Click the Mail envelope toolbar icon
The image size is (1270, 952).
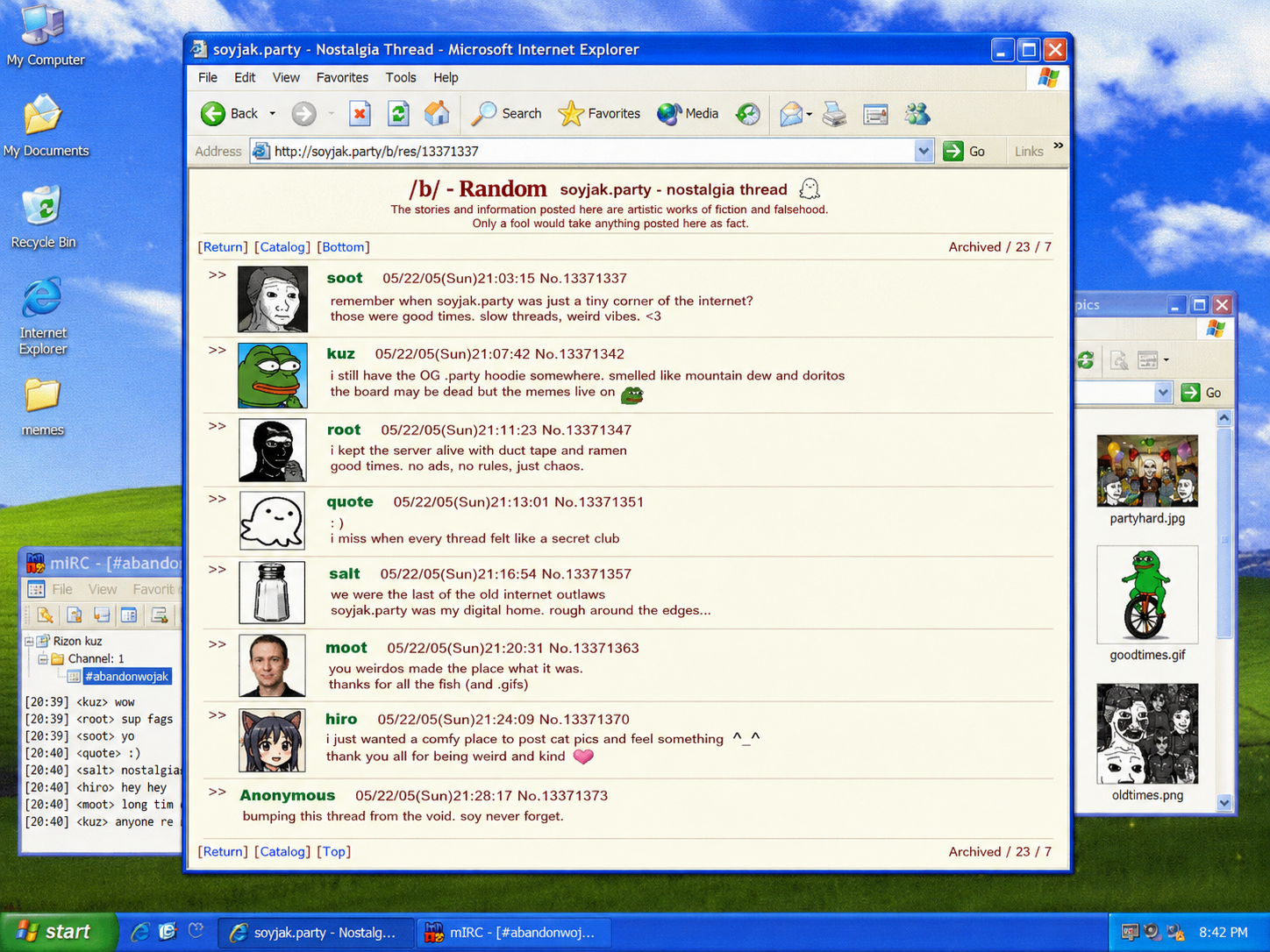(791, 114)
